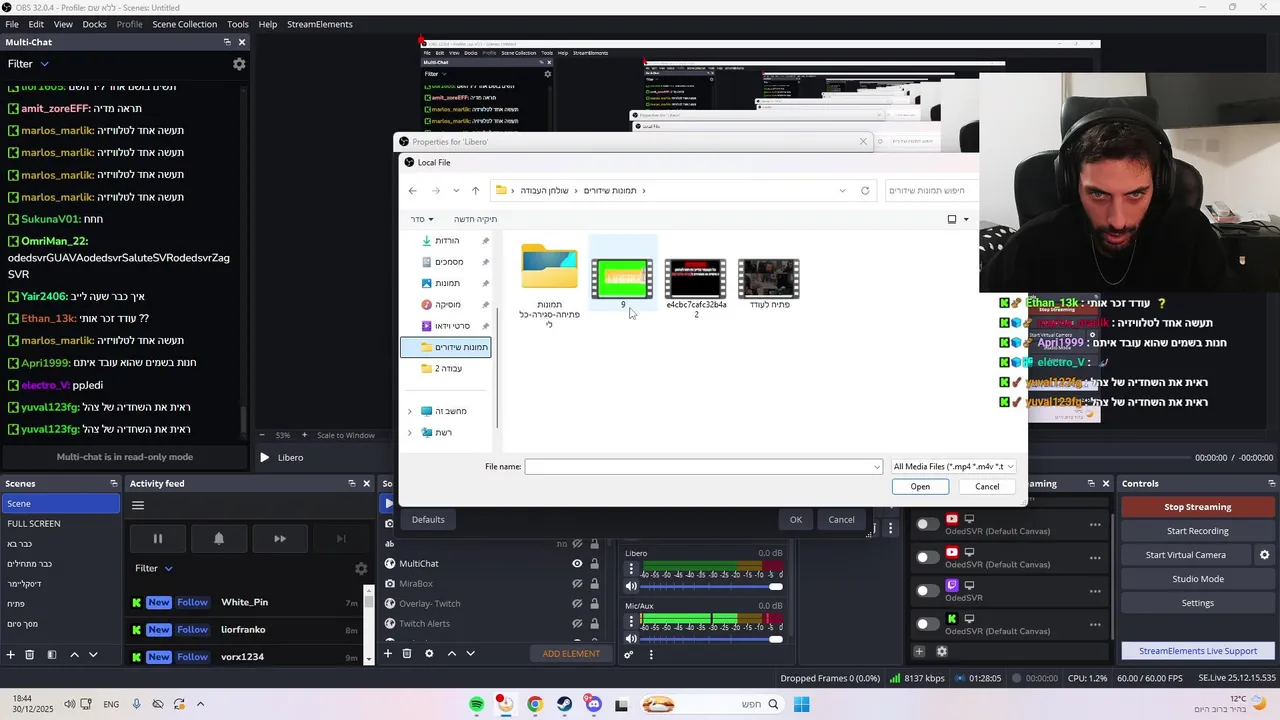Refresh the file dialog folder view
Image resolution: width=1280 pixels, height=720 pixels.
[865, 191]
